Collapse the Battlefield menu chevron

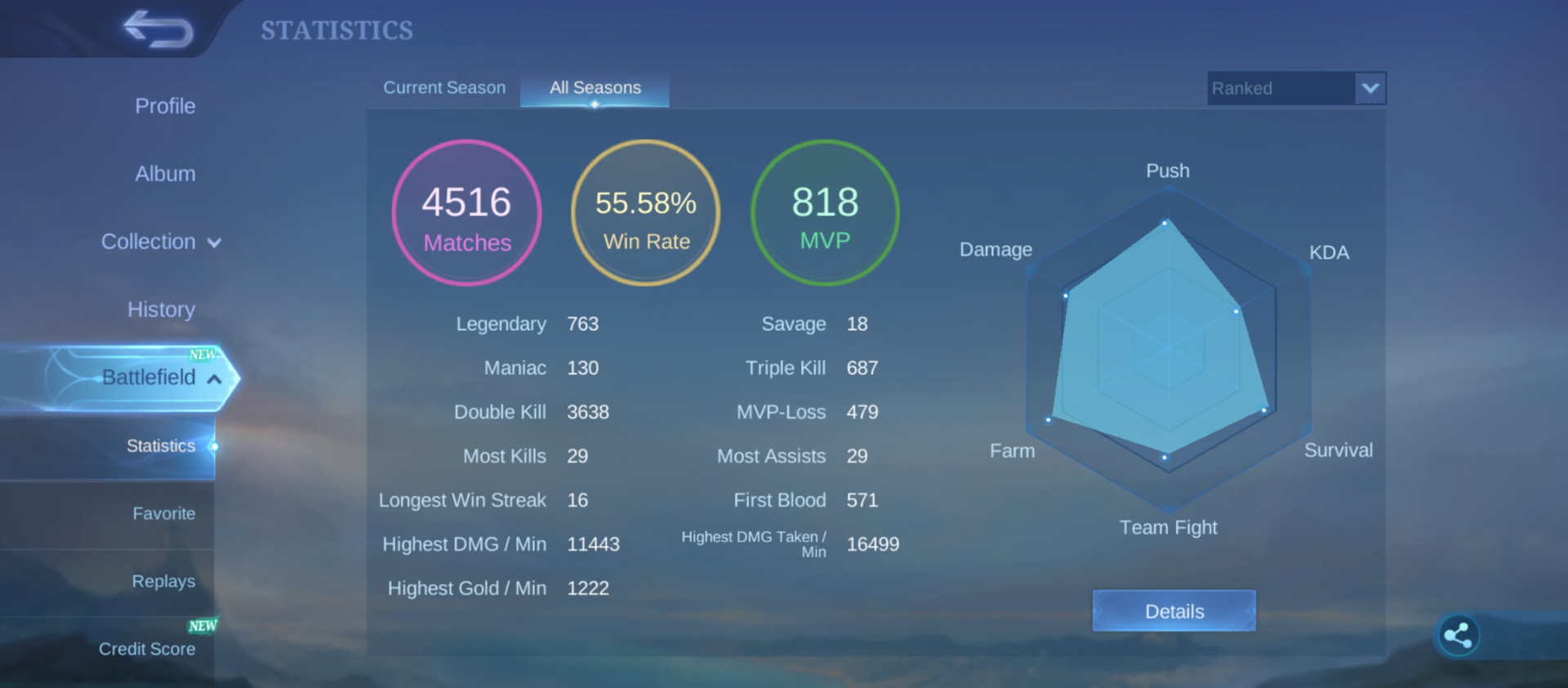[x=214, y=379]
